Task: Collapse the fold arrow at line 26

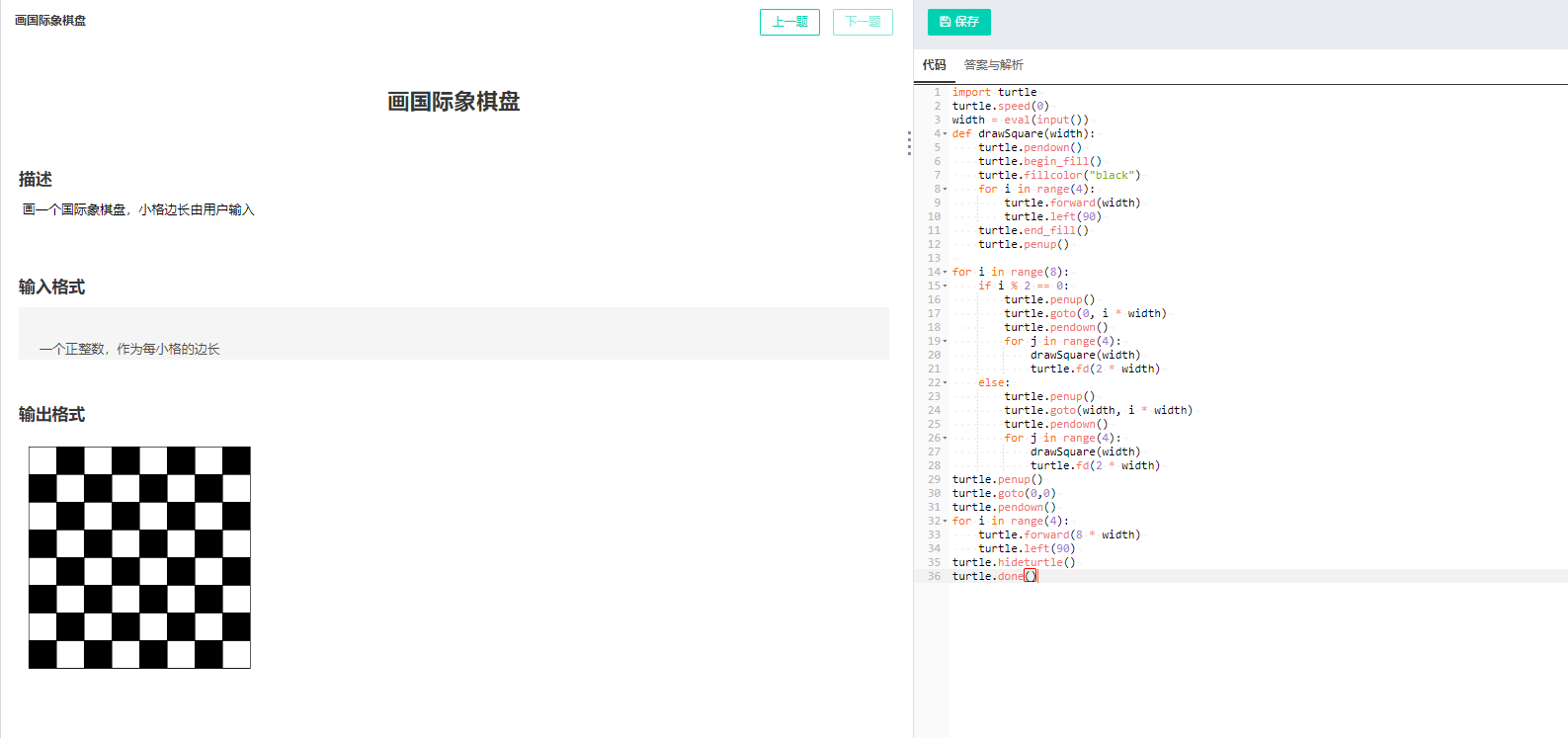Action: coord(945,439)
